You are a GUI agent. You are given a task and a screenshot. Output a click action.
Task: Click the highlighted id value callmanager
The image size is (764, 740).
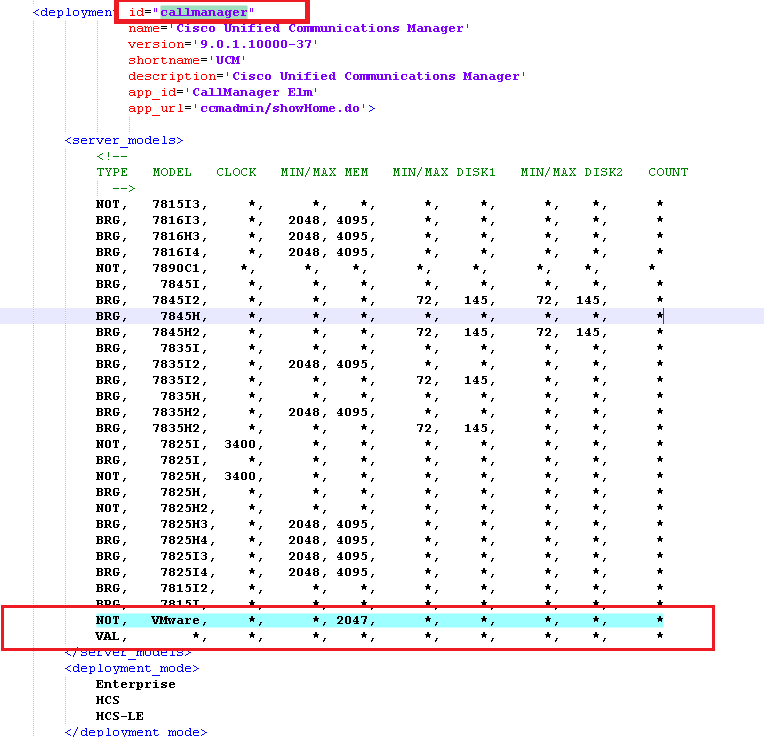click(x=204, y=12)
